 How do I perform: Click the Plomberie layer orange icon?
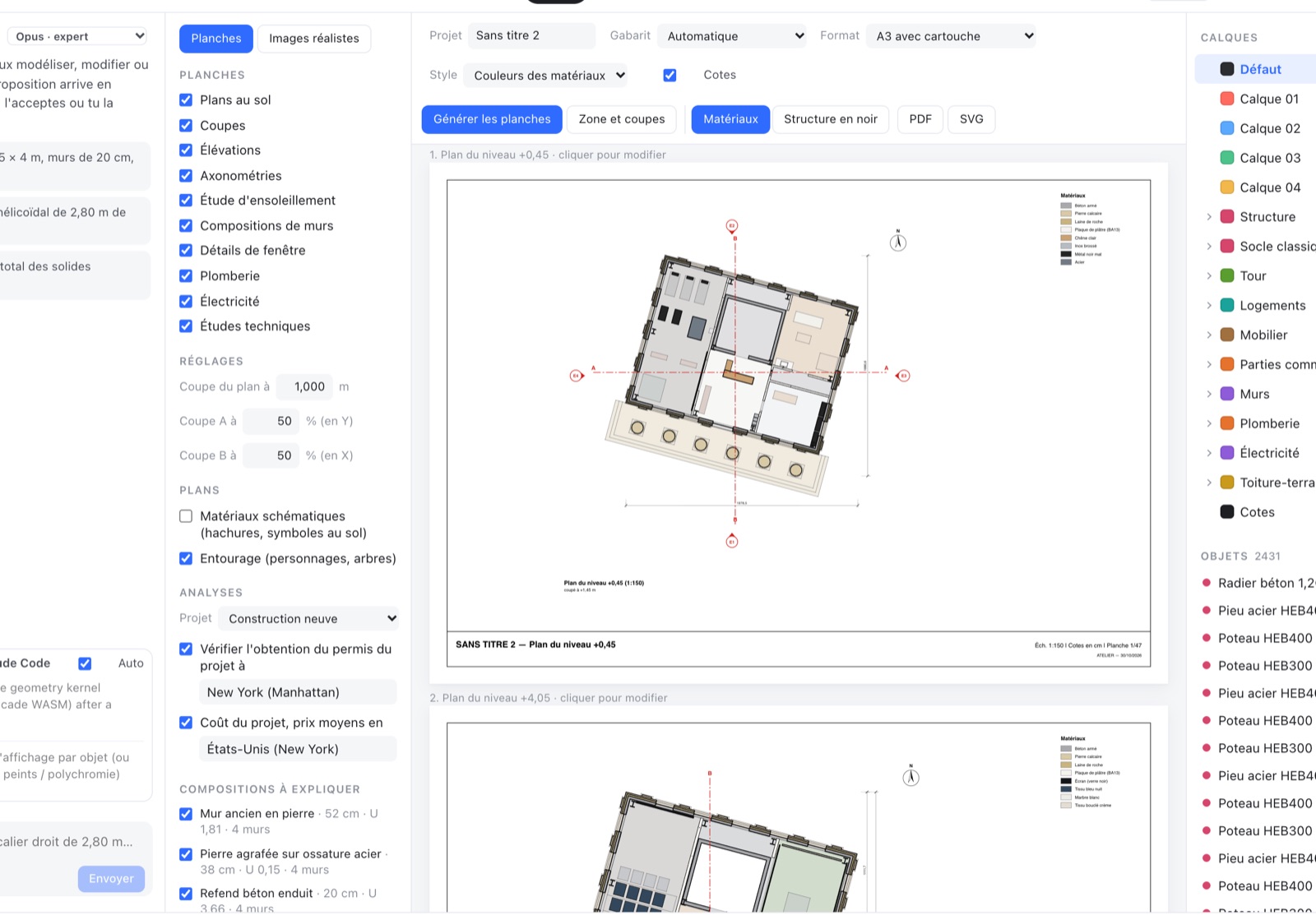pyautogui.click(x=1227, y=423)
